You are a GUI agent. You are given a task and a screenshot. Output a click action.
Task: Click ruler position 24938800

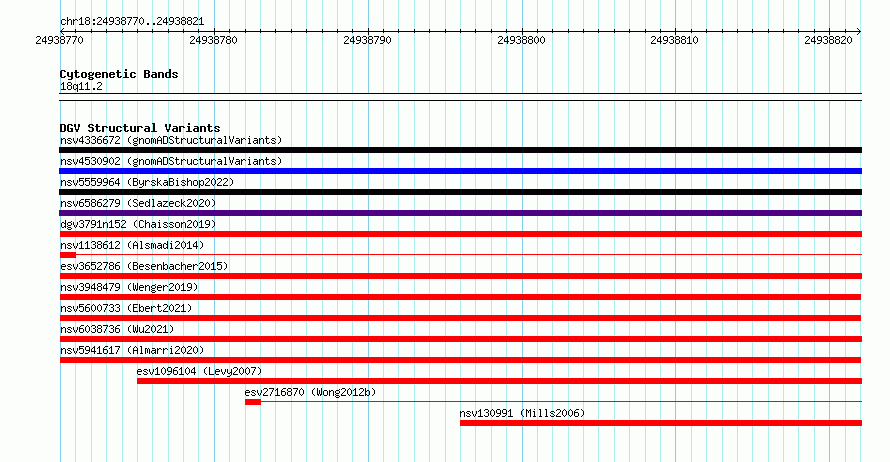(x=521, y=40)
